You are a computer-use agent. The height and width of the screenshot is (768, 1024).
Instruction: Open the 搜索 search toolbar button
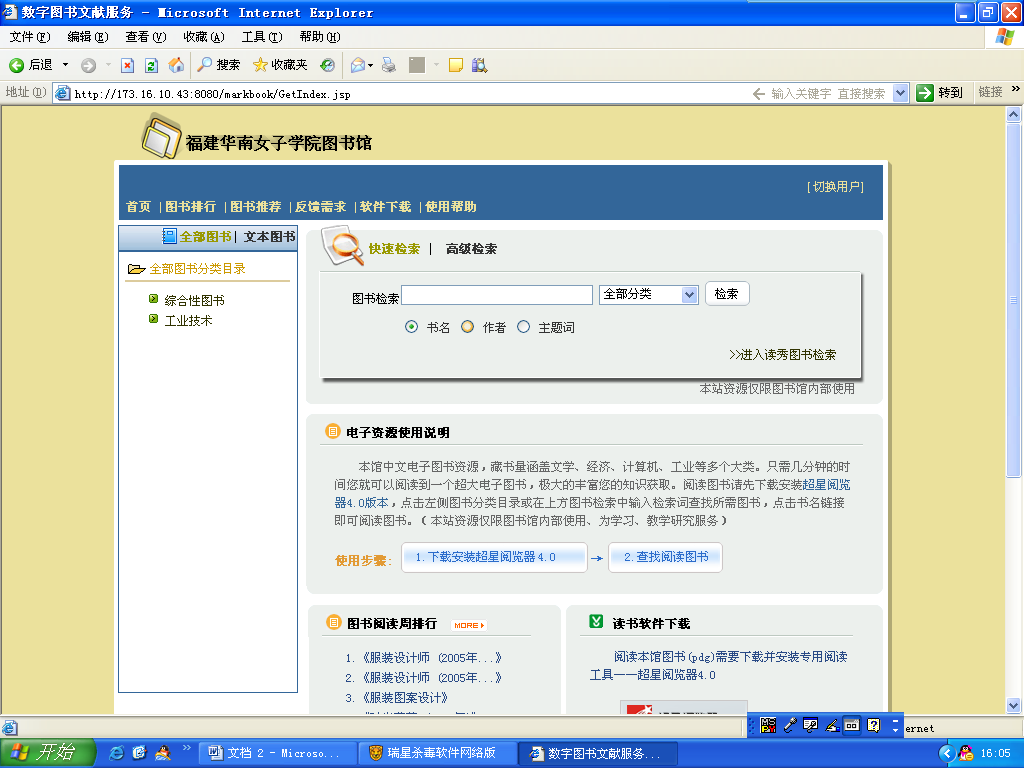[219, 65]
